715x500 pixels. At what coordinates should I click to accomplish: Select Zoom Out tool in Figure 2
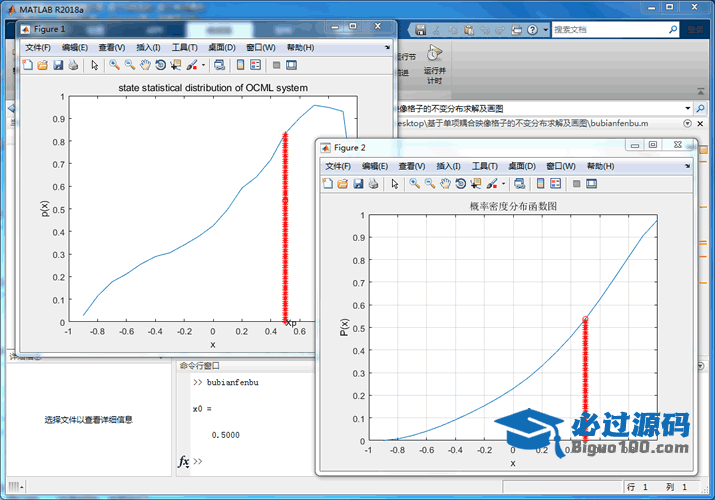coord(430,184)
